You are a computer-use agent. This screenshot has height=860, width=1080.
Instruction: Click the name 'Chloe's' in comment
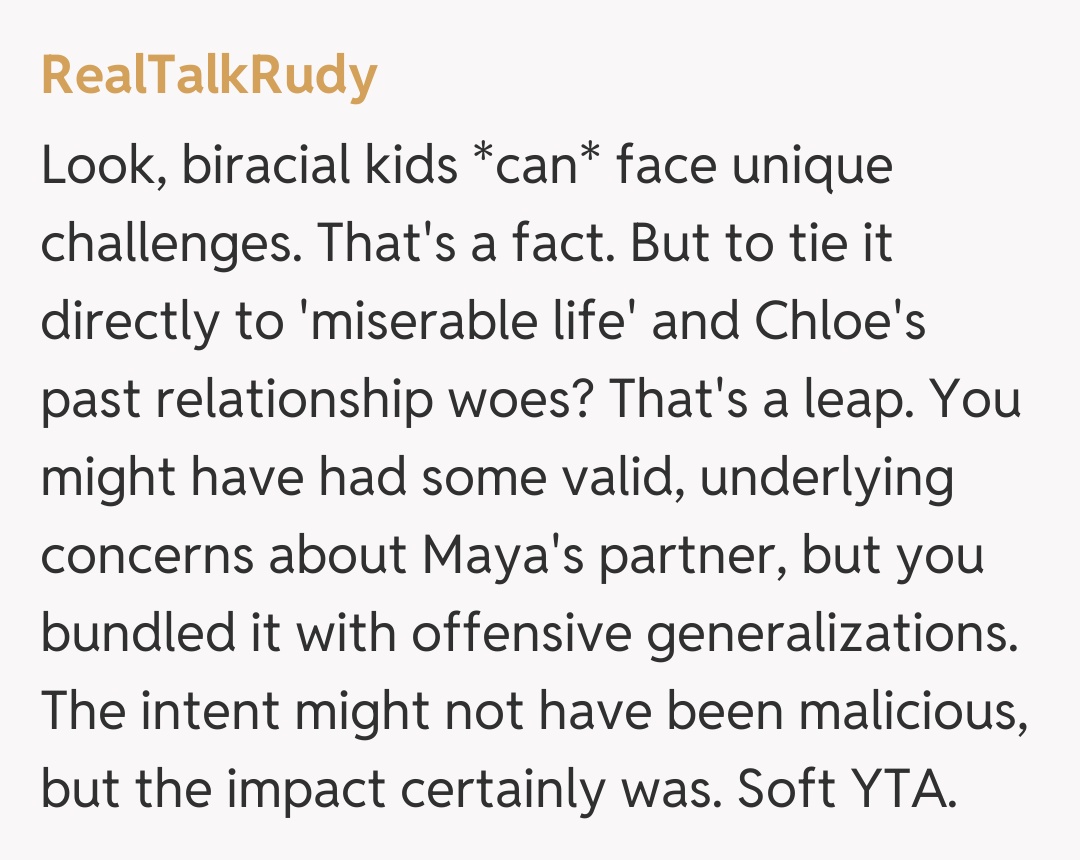click(x=840, y=322)
